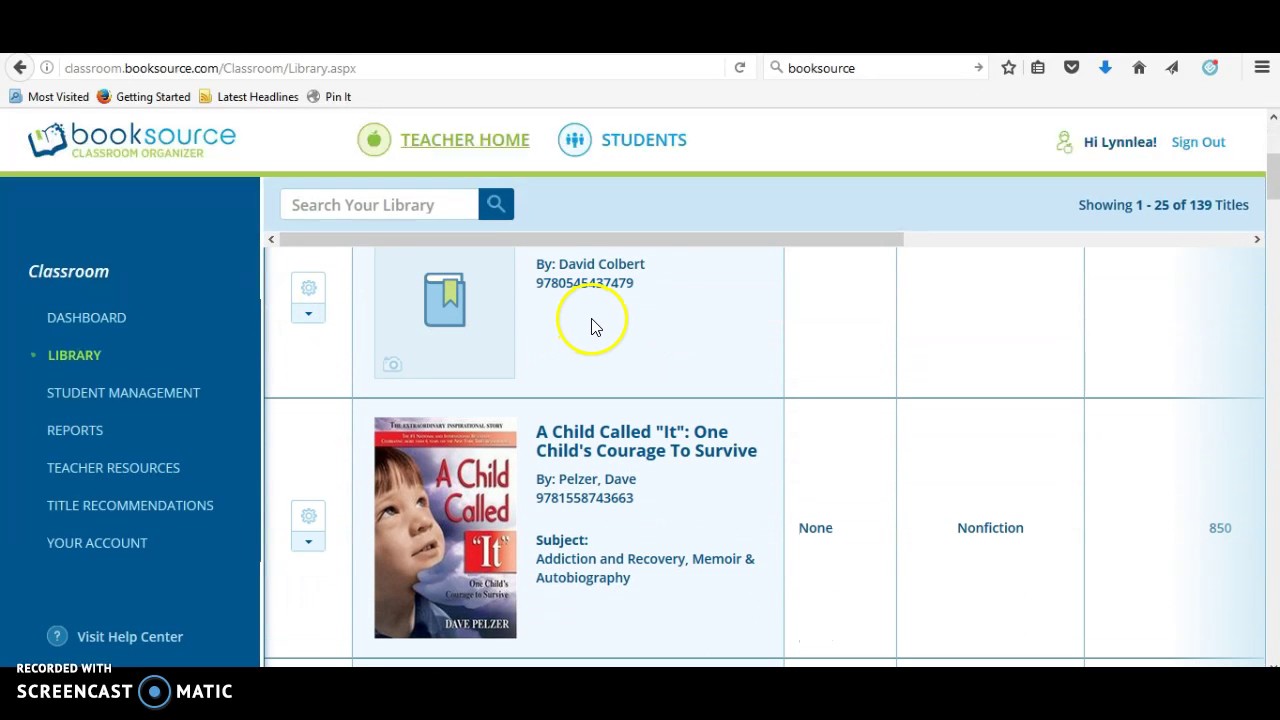This screenshot has height=720, width=1280.
Task: Bookmark this page with the star icon
Action: 1009,68
